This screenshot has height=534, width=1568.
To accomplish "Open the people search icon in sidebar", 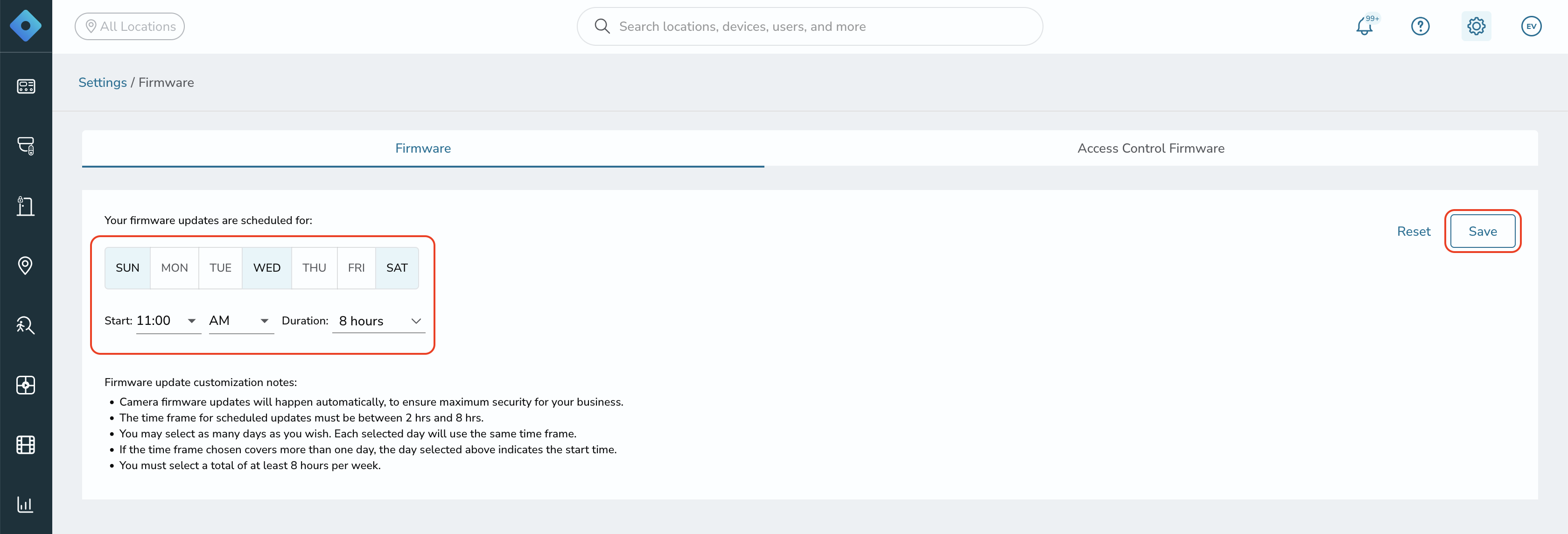I will coord(26,325).
